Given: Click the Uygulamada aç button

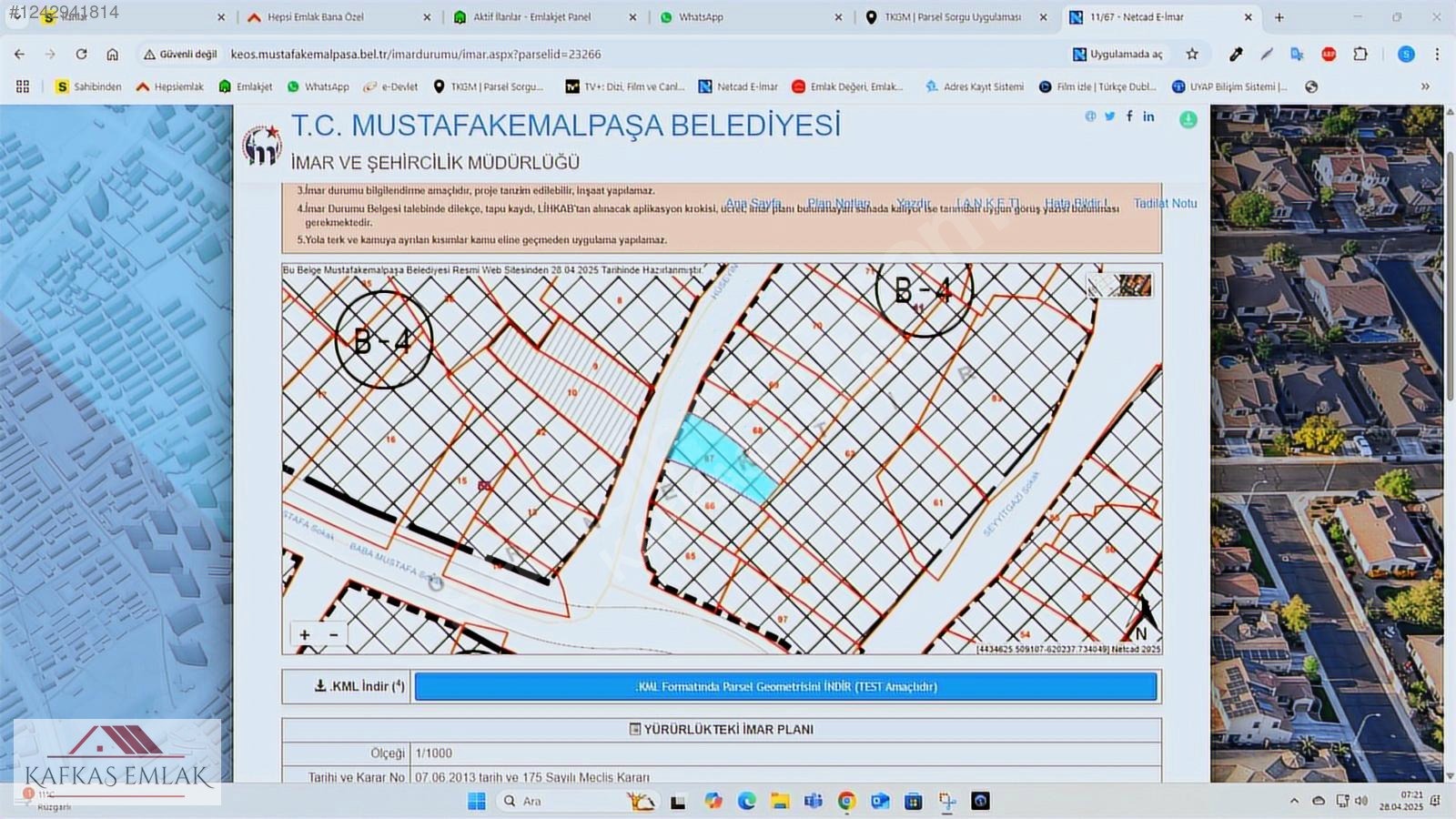Looking at the screenshot, I should (x=1117, y=55).
